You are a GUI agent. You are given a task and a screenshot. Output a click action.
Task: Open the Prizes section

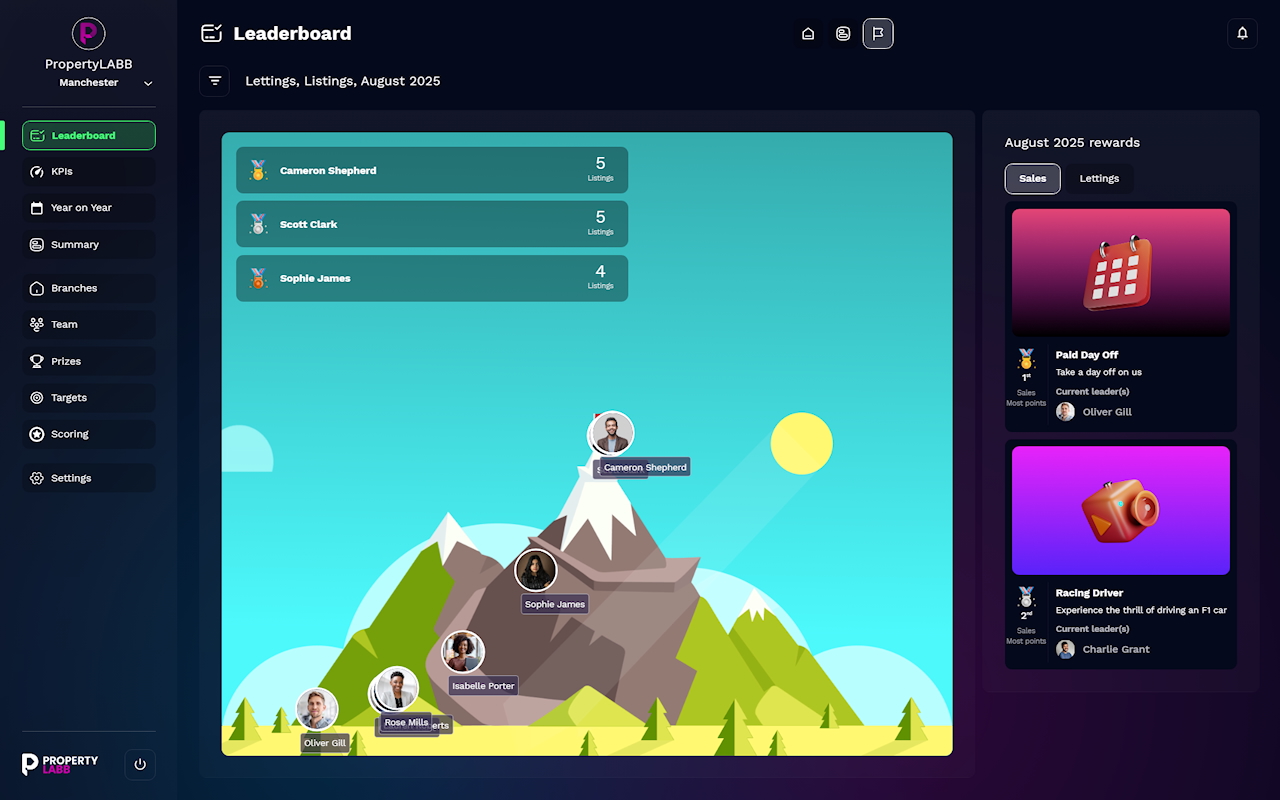click(89, 361)
